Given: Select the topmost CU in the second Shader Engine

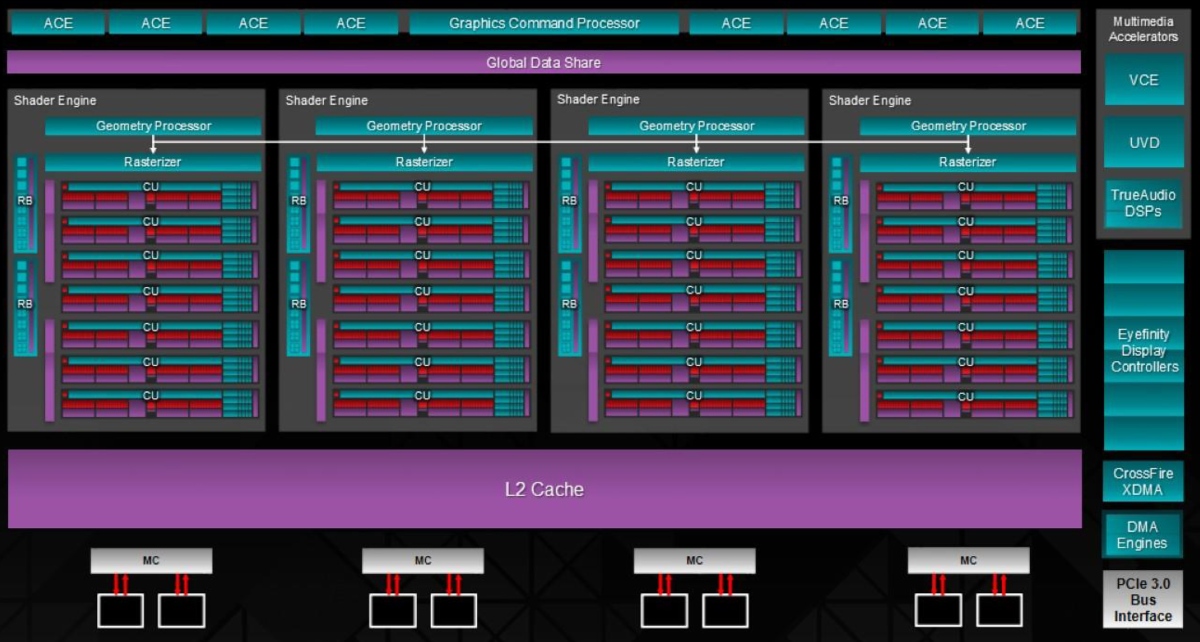Looking at the screenshot, I should click(430, 195).
